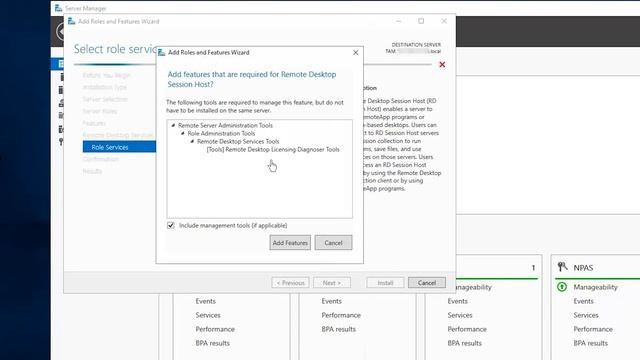The width and height of the screenshot is (640, 360).
Task: Select Role Services wizard step
Action: (x=119, y=147)
